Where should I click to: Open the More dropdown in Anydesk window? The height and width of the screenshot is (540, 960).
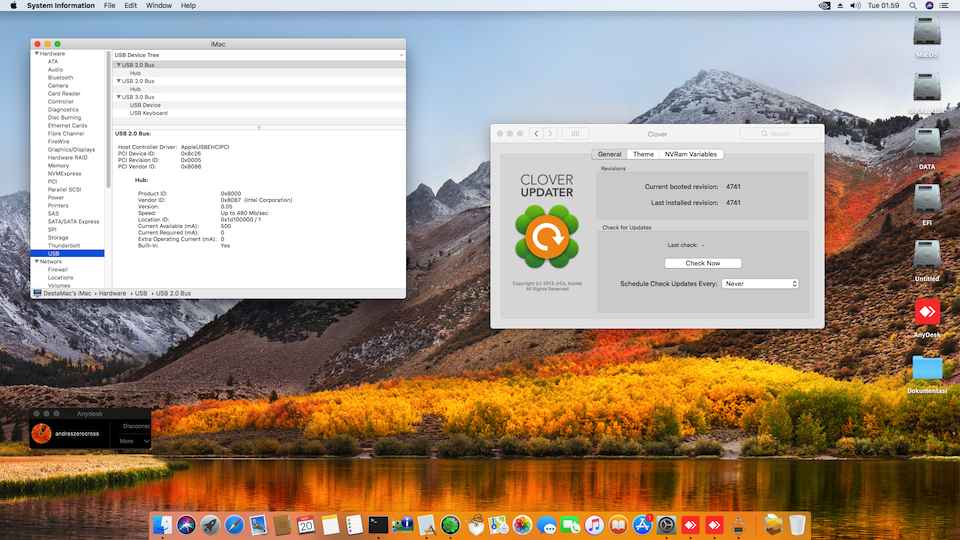(134, 441)
